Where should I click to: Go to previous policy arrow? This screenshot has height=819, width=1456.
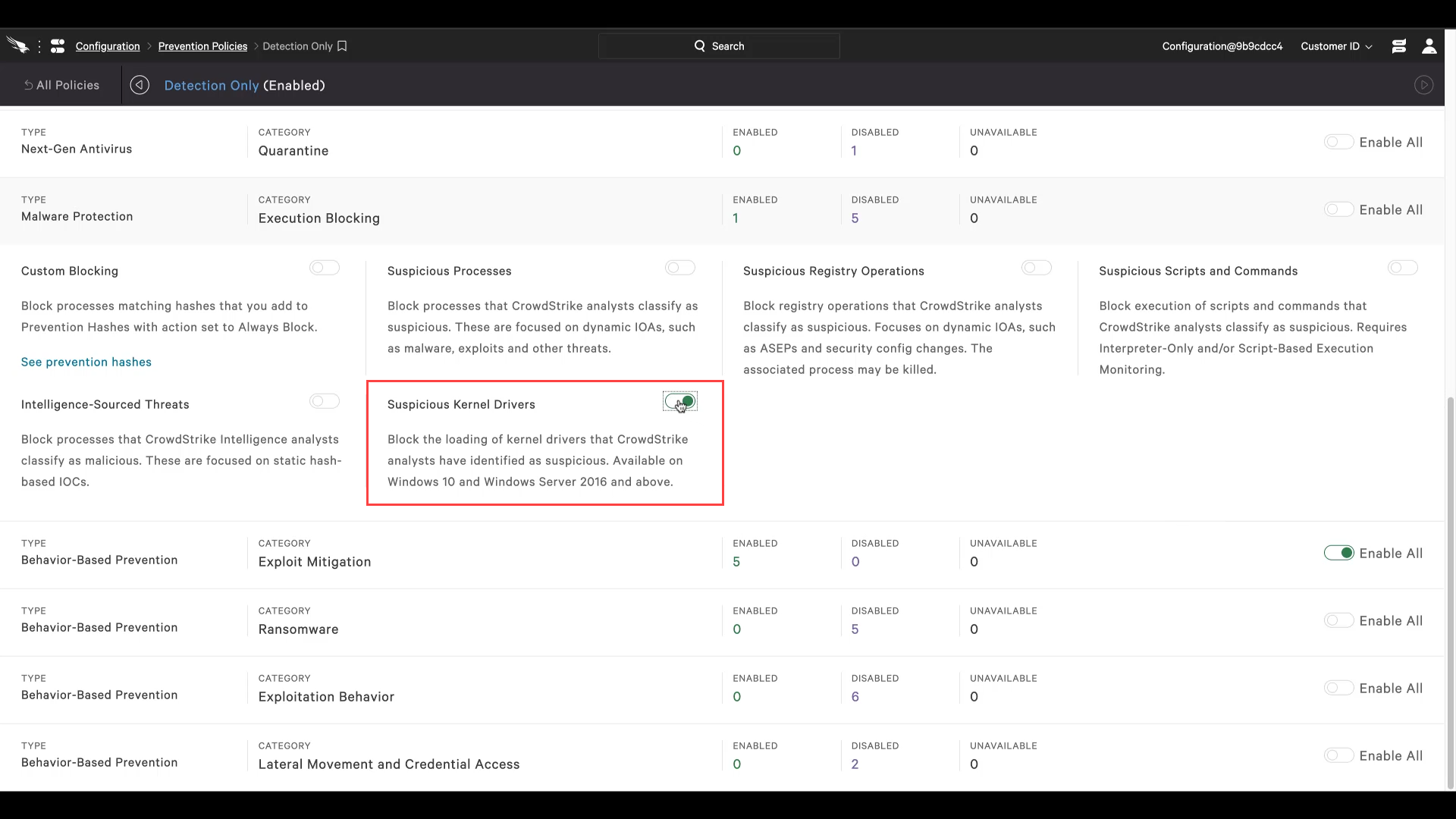click(x=140, y=85)
